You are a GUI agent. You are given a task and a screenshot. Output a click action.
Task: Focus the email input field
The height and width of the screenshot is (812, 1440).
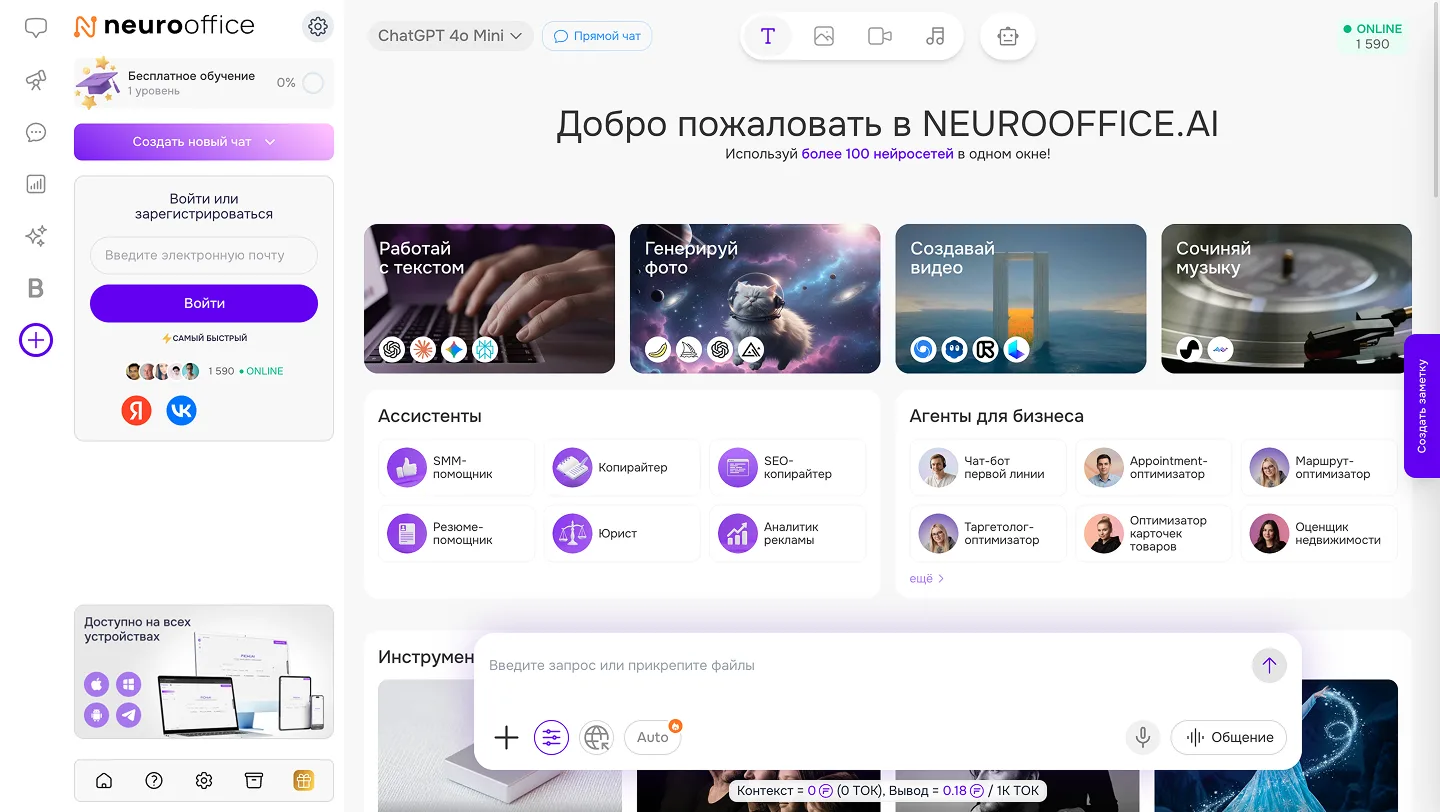[204, 255]
